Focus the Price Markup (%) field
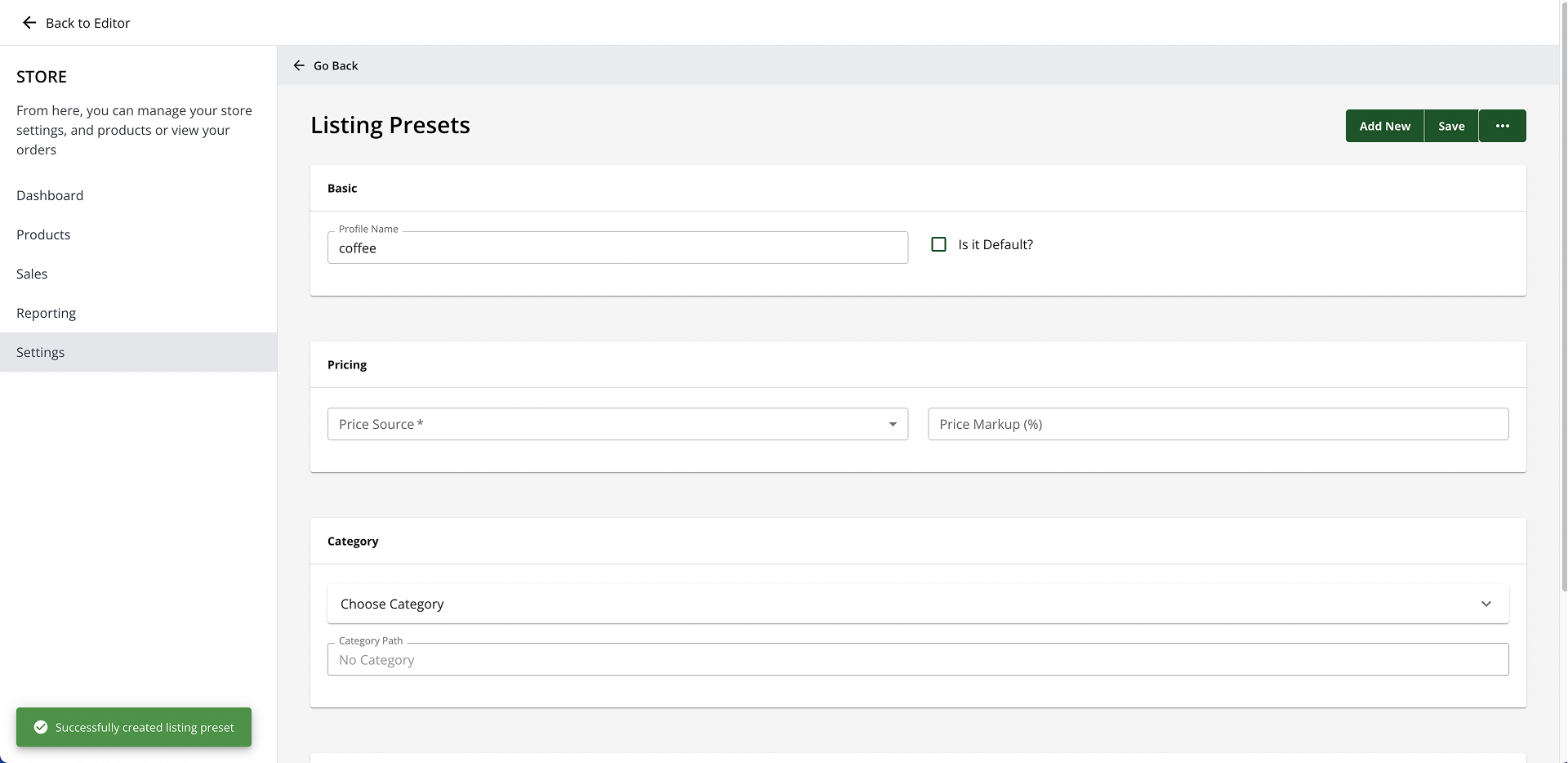Image resolution: width=1568 pixels, height=763 pixels. (x=1218, y=424)
